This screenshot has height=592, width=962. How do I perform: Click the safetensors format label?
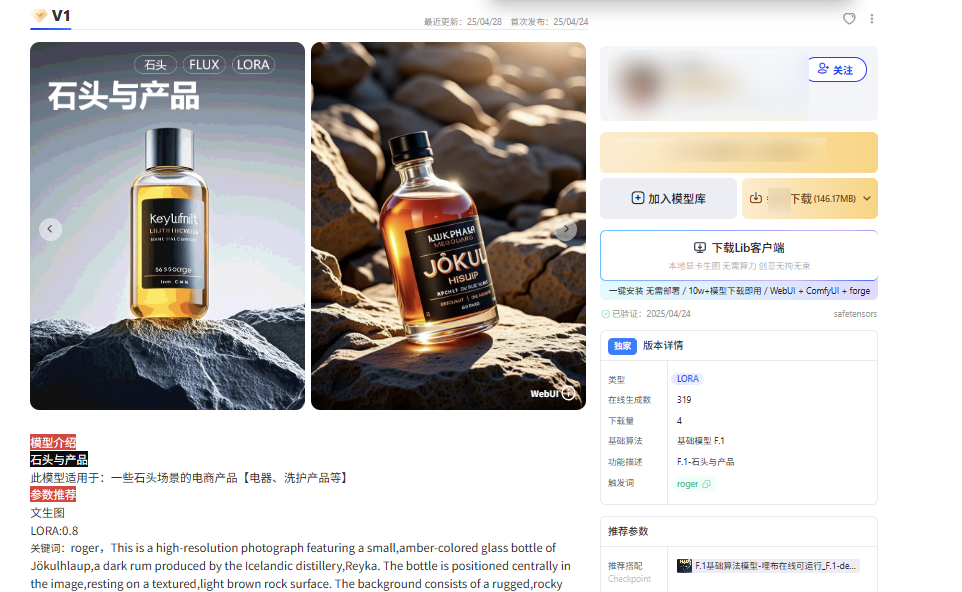point(855,313)
